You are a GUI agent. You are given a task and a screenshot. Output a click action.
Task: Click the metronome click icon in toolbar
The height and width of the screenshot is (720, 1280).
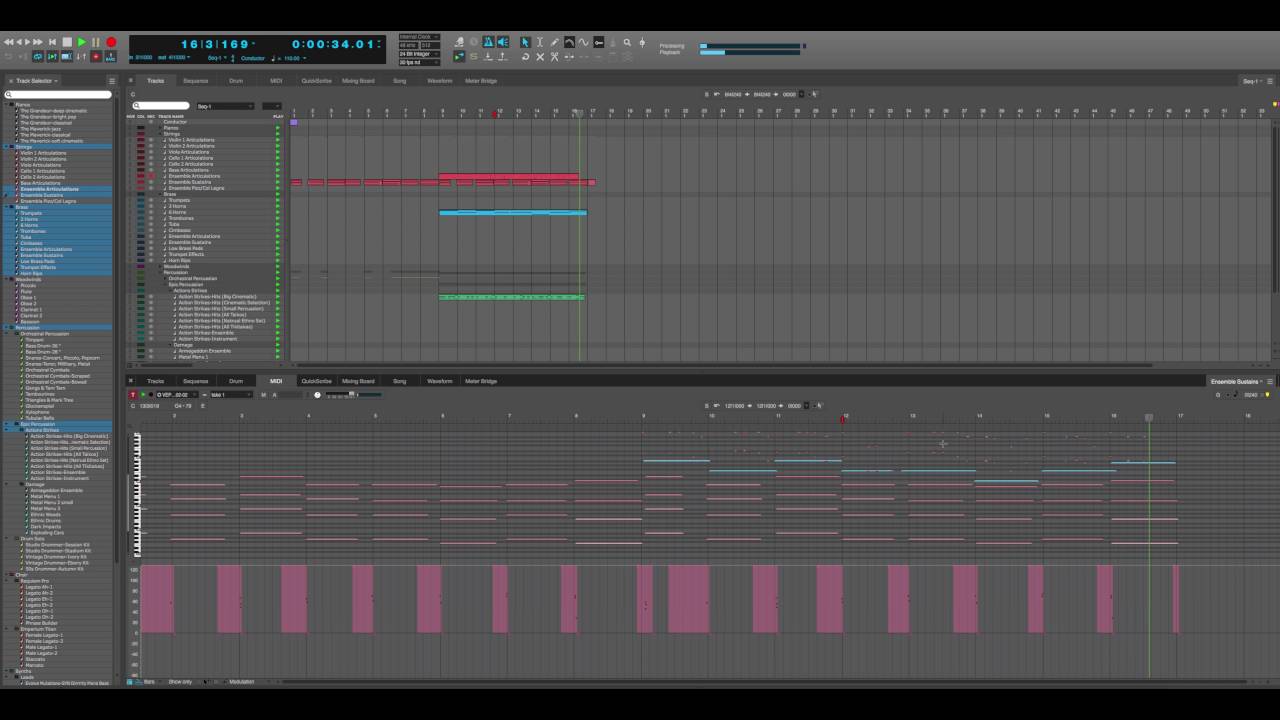(x=487, y=42)
